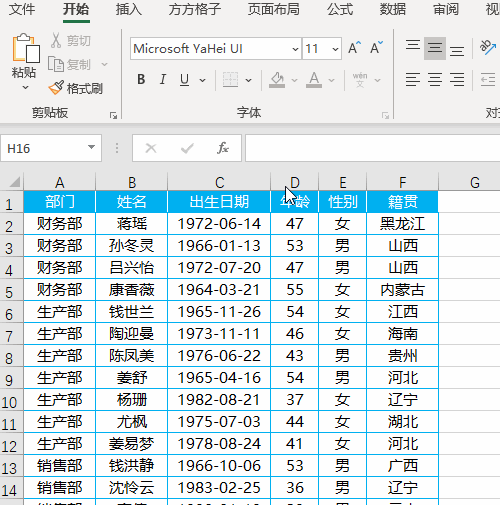500x505 pixels.
Task: Center text horizontally
Action: coord(435,80)
